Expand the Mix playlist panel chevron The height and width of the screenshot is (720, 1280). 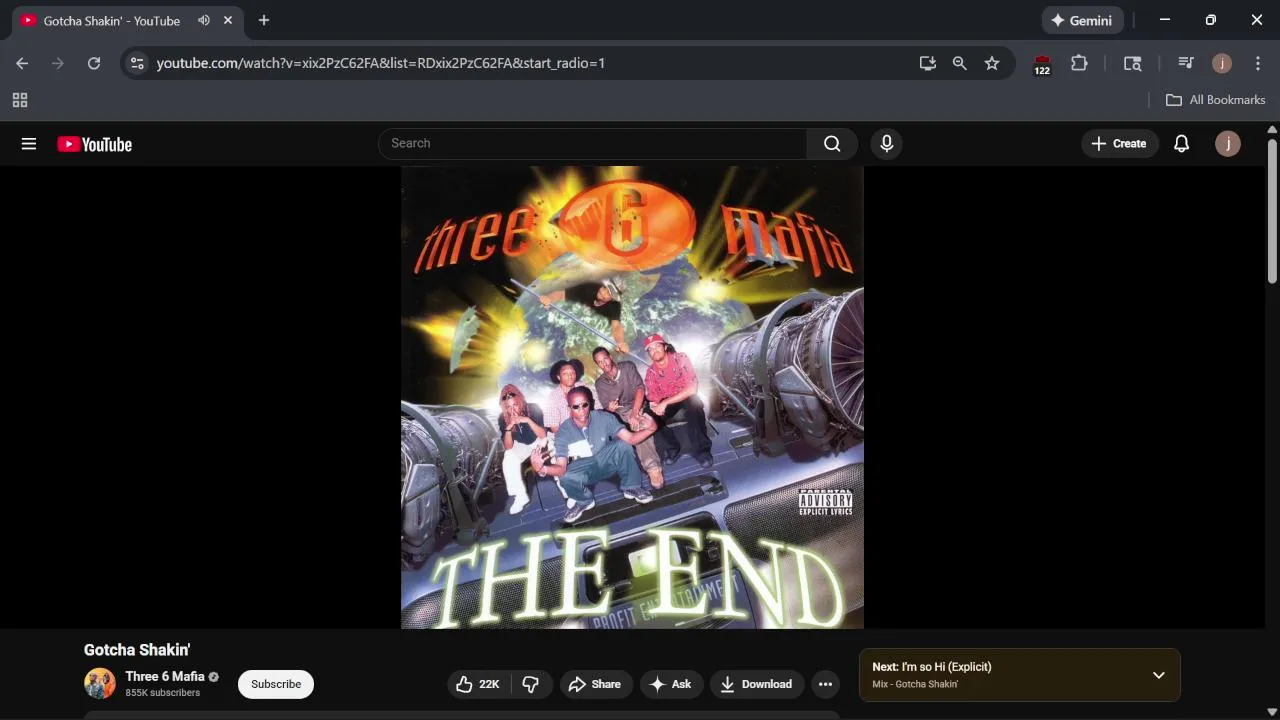(1158, 675)
